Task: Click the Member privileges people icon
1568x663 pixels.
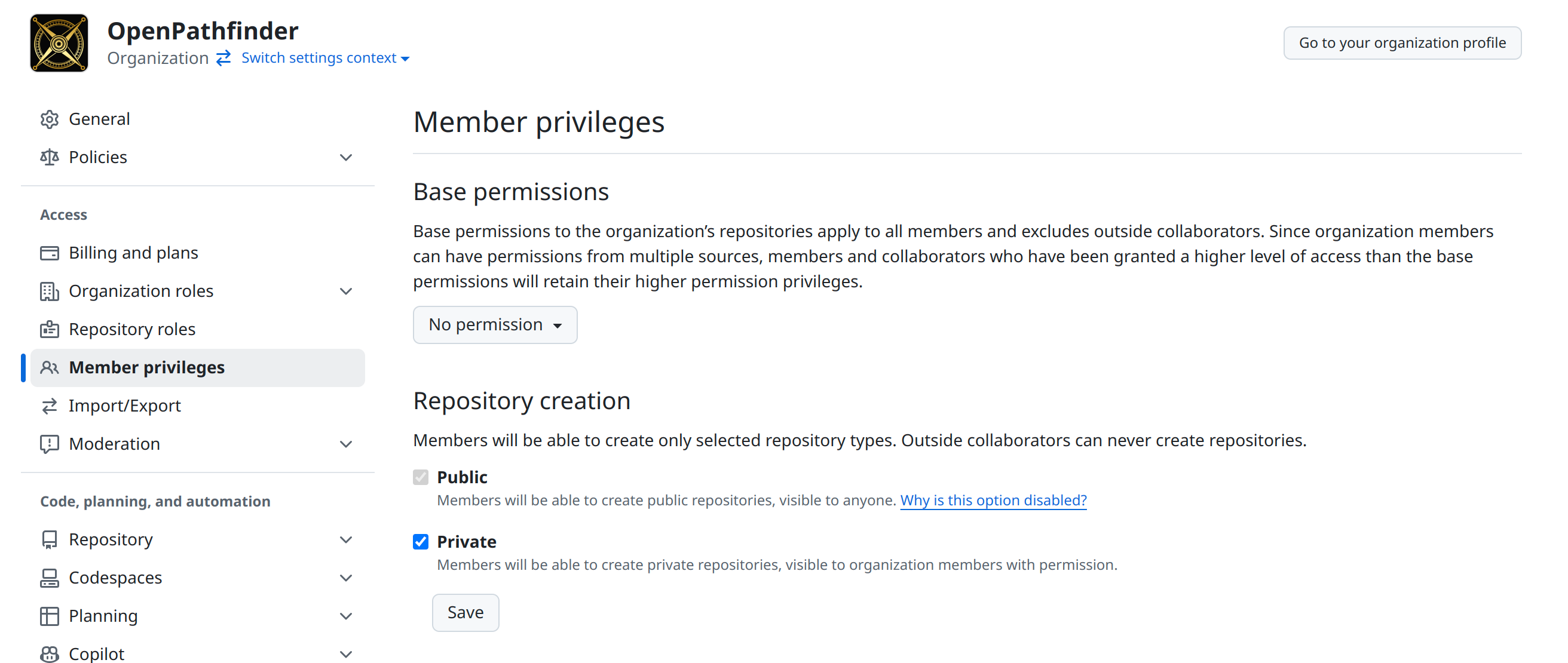Action: click(50, 367)
